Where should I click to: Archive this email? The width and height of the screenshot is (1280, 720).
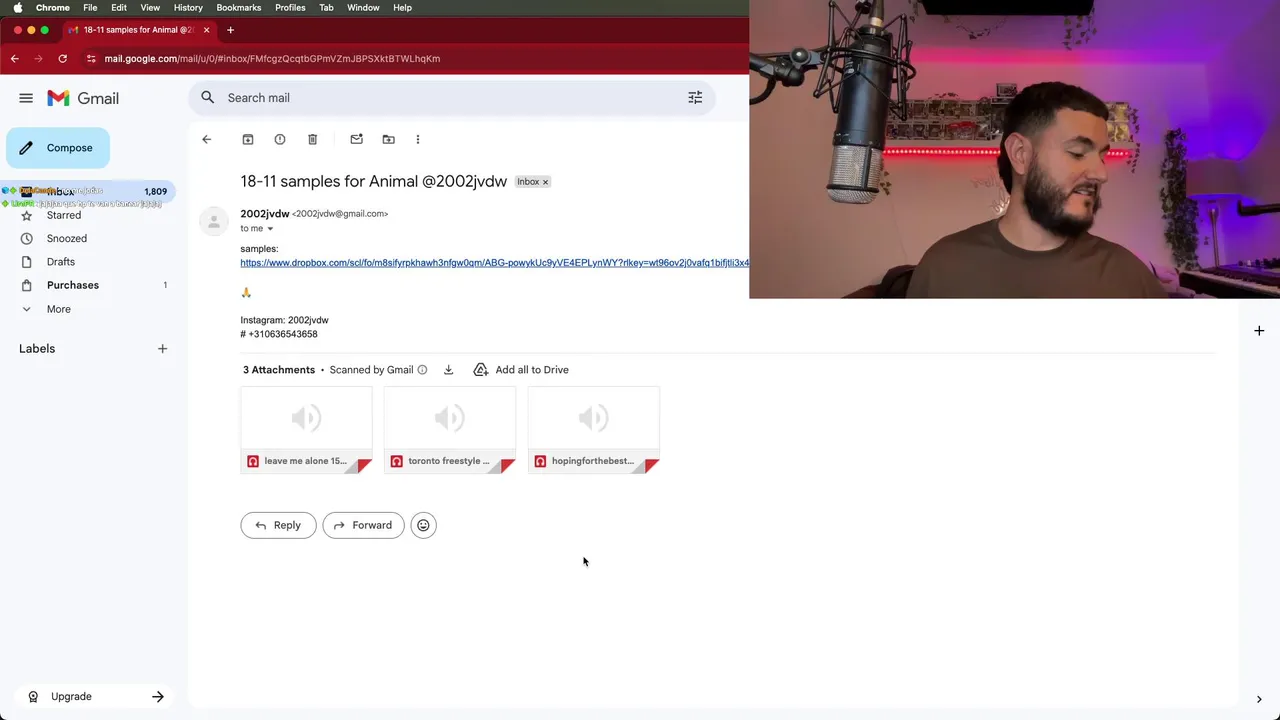(248, 139)
